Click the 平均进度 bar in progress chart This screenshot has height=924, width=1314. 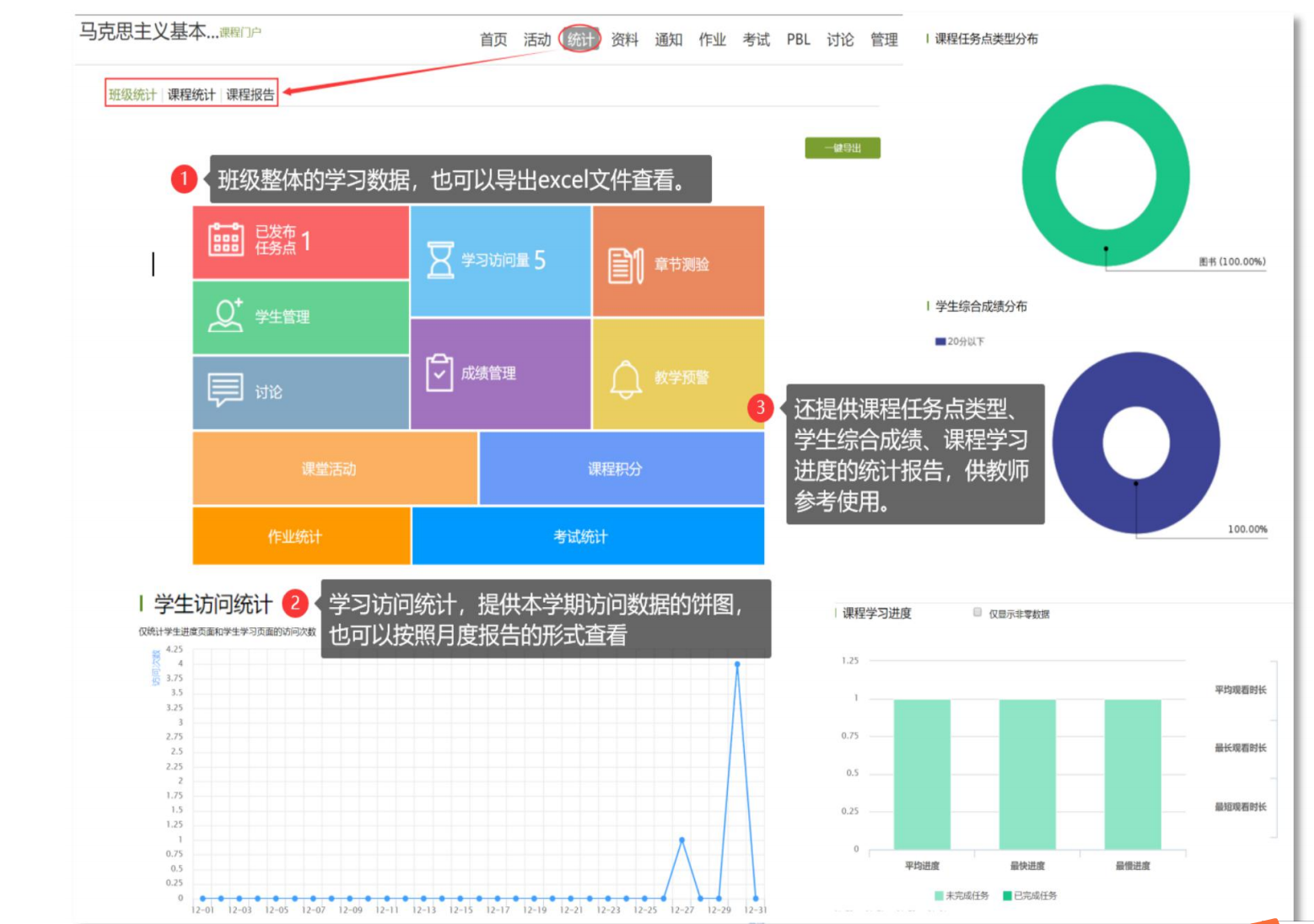tap(922, 774)
